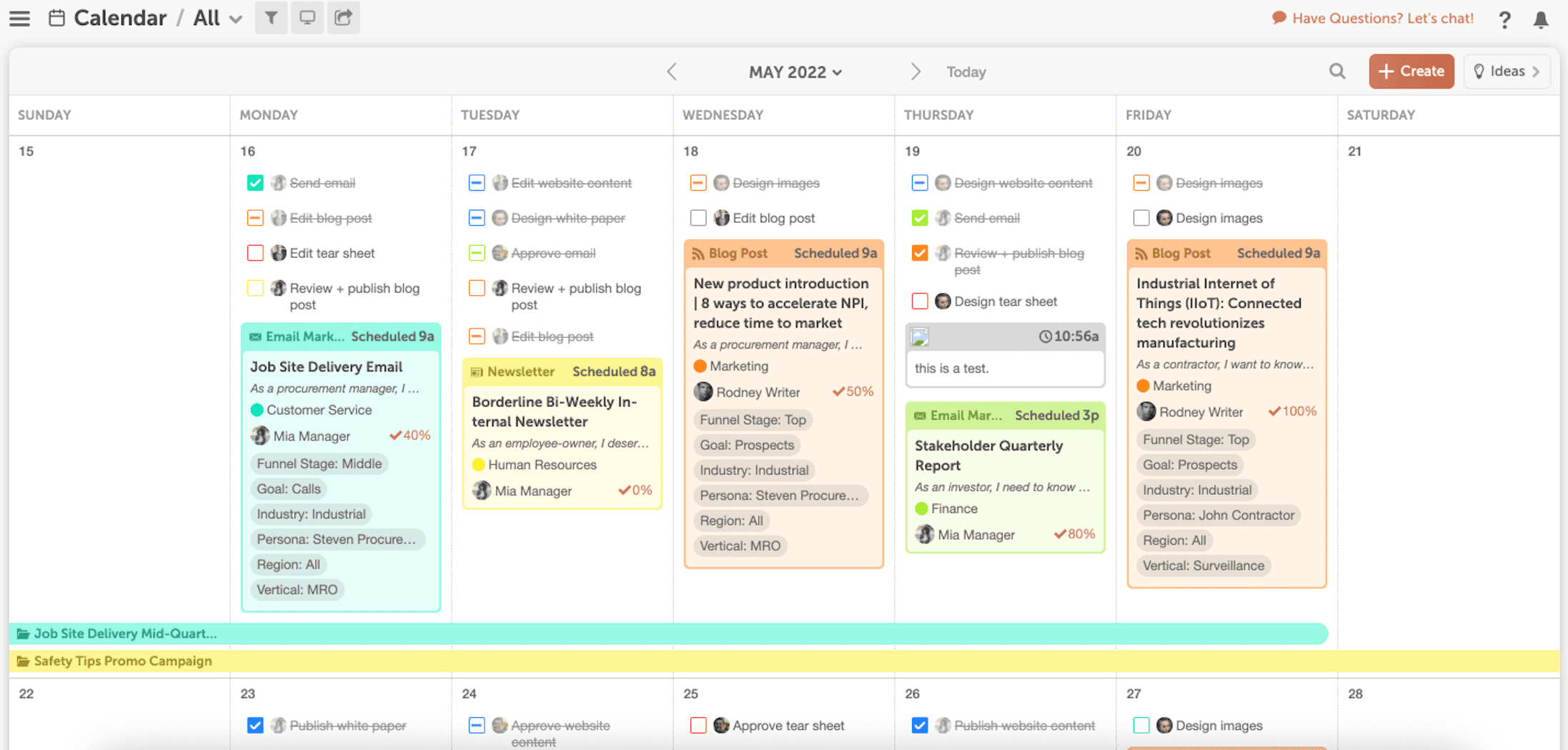Toggle Edit blog post checkbox on Wednesday
The image size is (1568, 750).
tap(698, 218)
